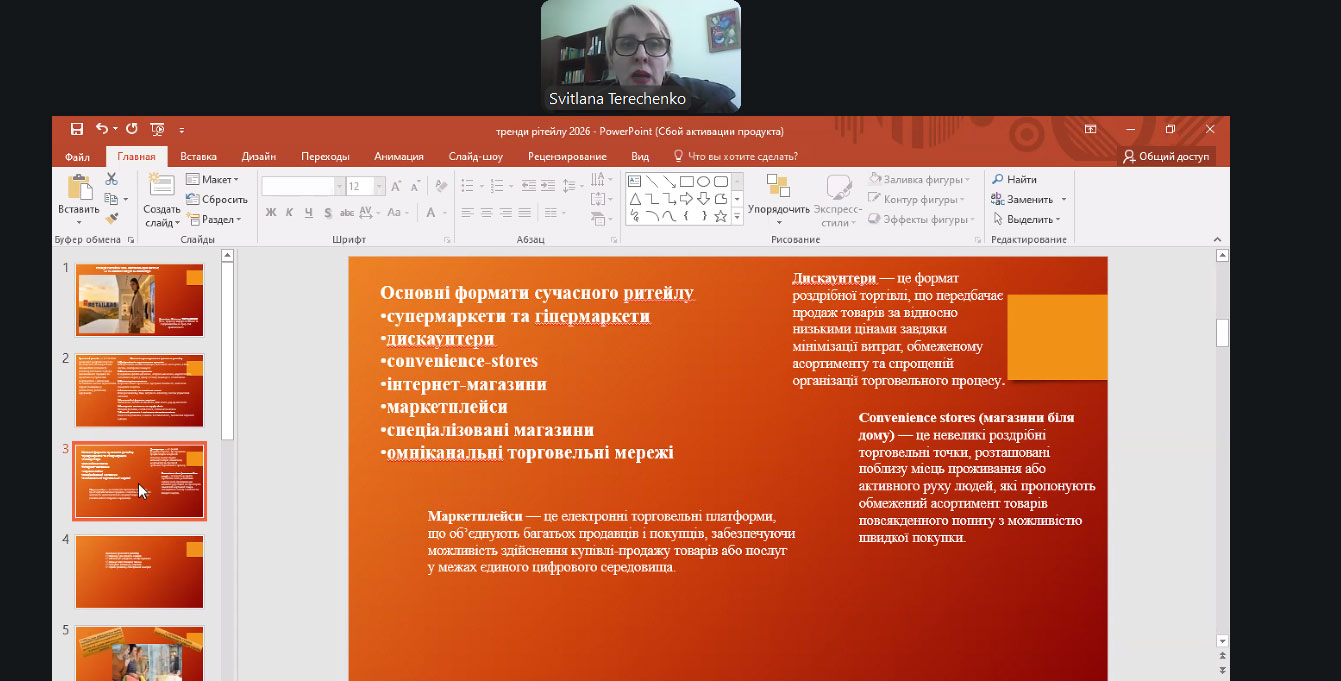
Task: Click the Undo arrow icon
Action: (102, 129)
